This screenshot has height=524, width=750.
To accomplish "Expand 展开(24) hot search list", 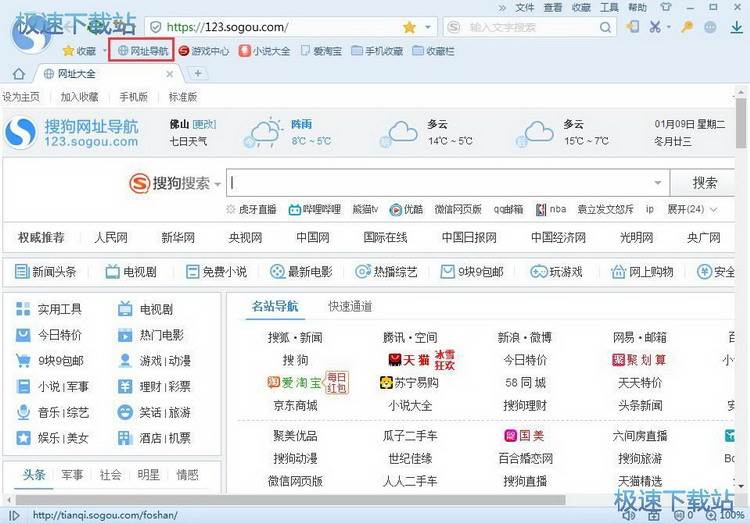I will point(692,209).
